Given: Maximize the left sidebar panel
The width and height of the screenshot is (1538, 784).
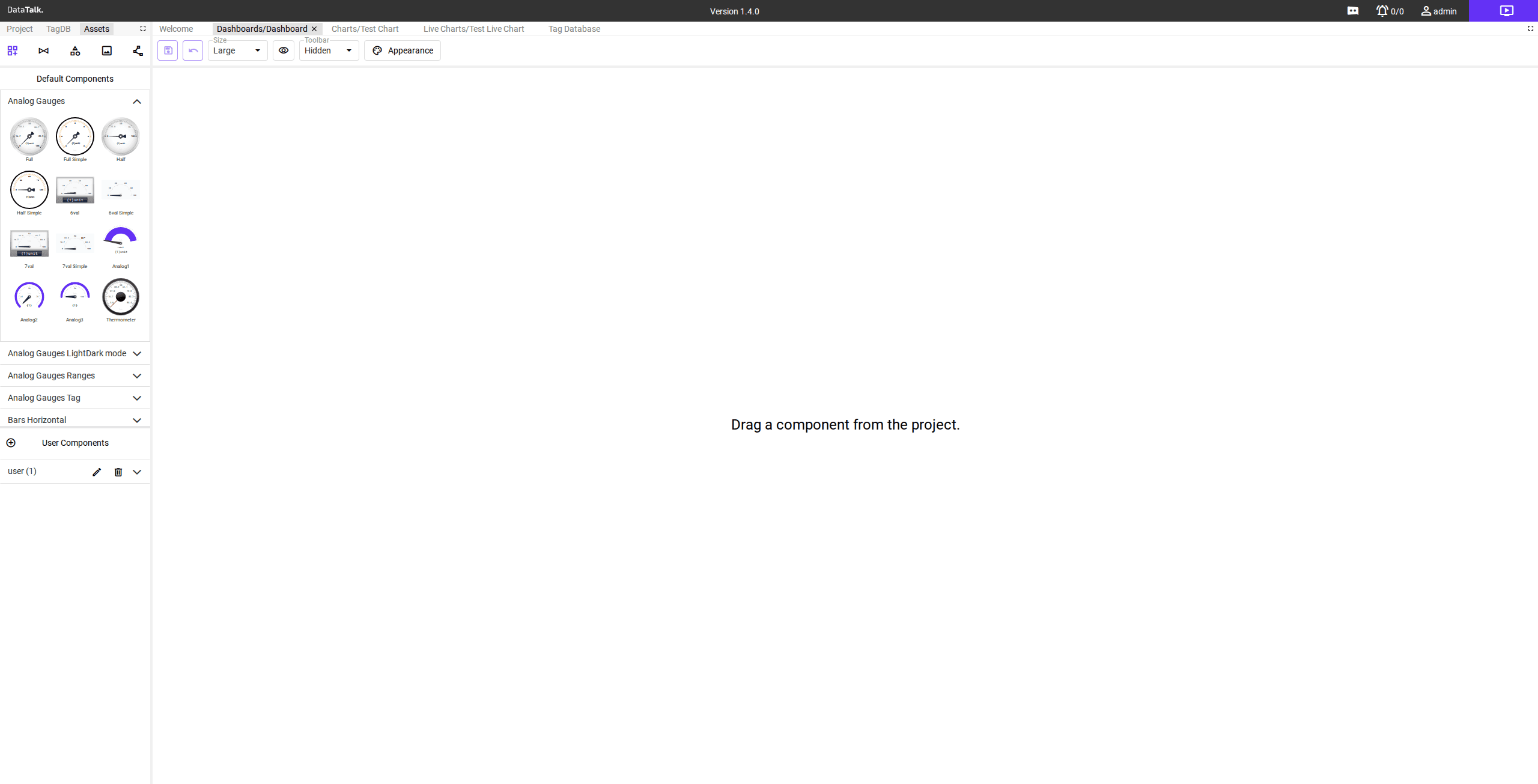Looking at the screenshot, I should click(143, 28).
